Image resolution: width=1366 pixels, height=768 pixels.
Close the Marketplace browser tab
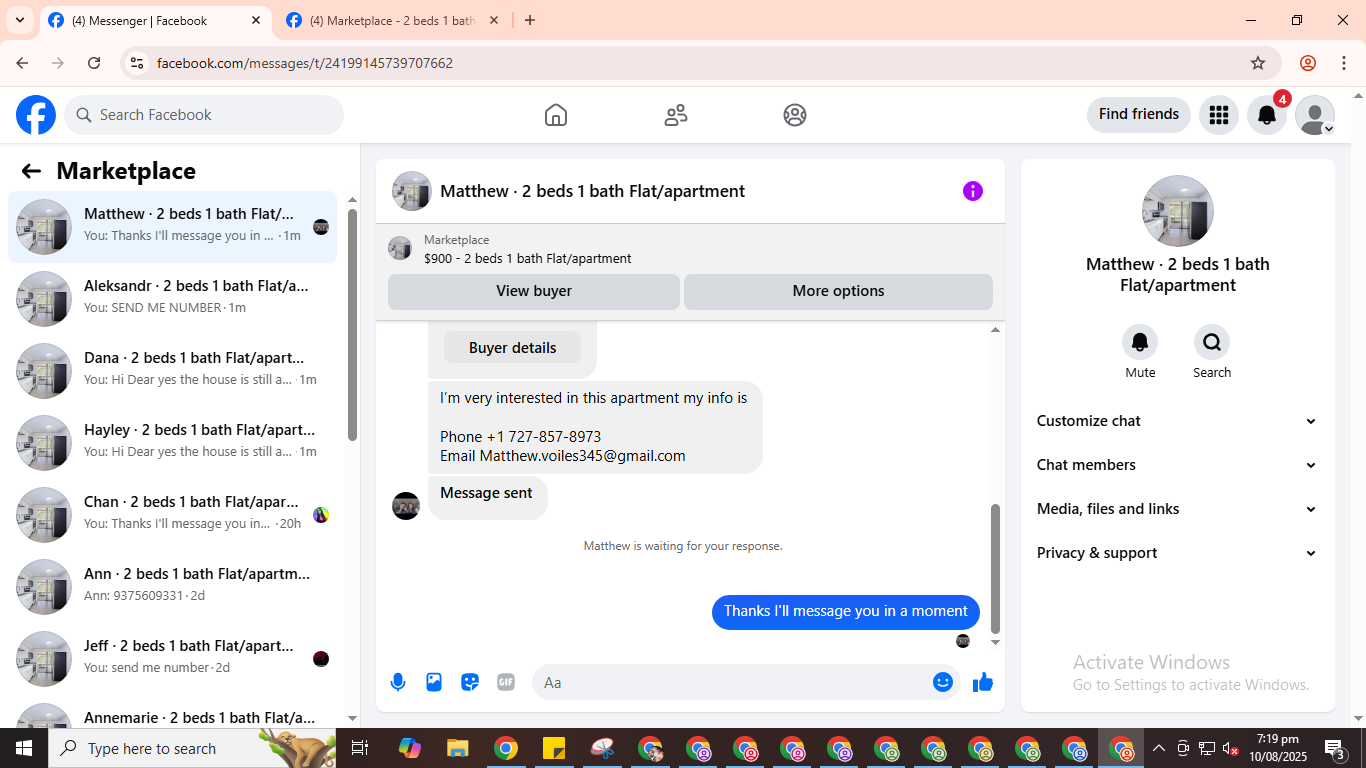tap(494, 20)
